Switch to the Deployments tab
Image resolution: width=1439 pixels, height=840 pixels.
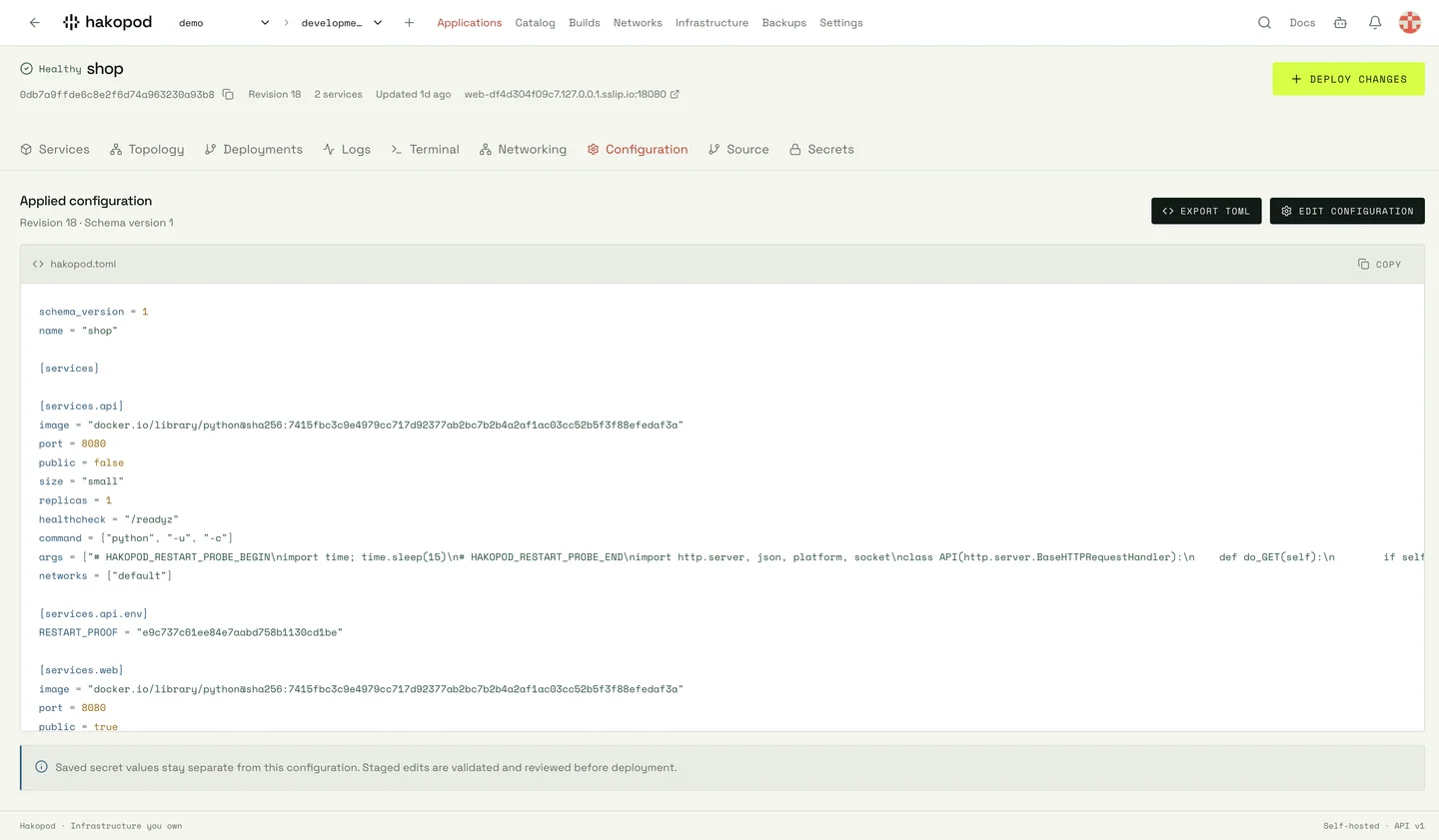click(253, 149)
